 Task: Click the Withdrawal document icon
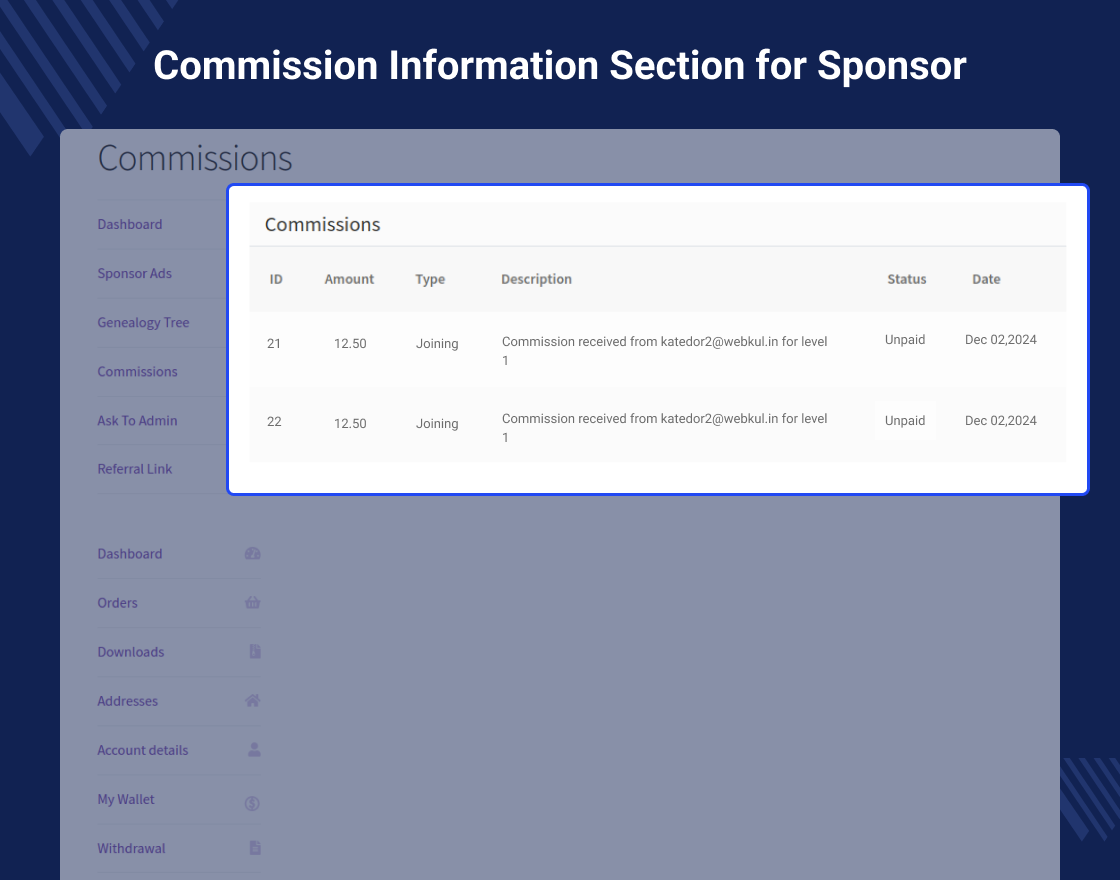(x=255, y=848)
